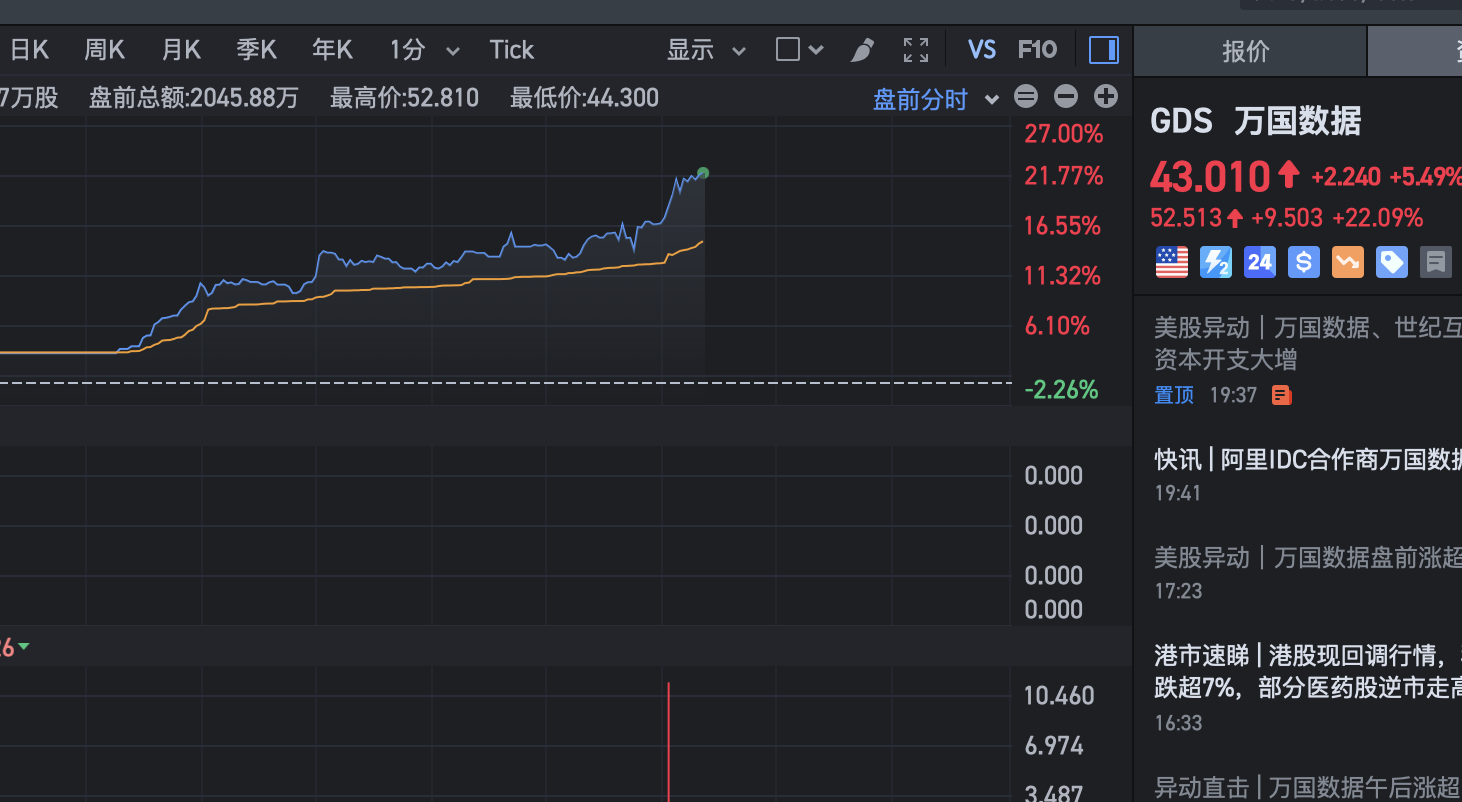Open news '美股异动｜万国数据、世纪互' headline
Viewport: 1462px width, 802px height.
[1308, 342]
